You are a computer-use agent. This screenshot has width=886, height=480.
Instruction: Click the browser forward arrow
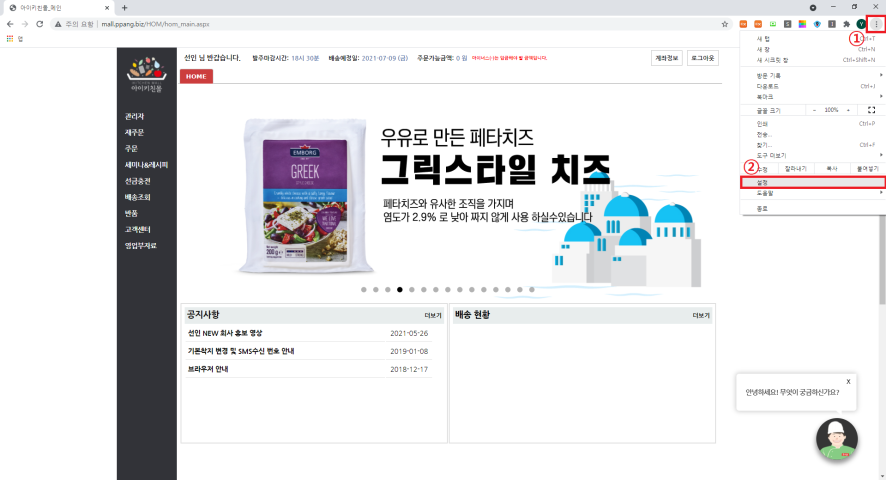(25, 24)
